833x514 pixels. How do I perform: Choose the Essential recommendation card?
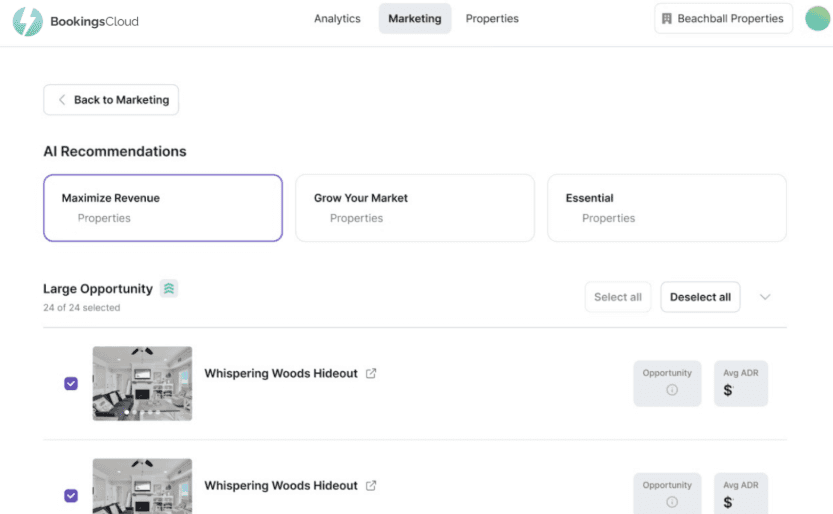click(667, 208)
